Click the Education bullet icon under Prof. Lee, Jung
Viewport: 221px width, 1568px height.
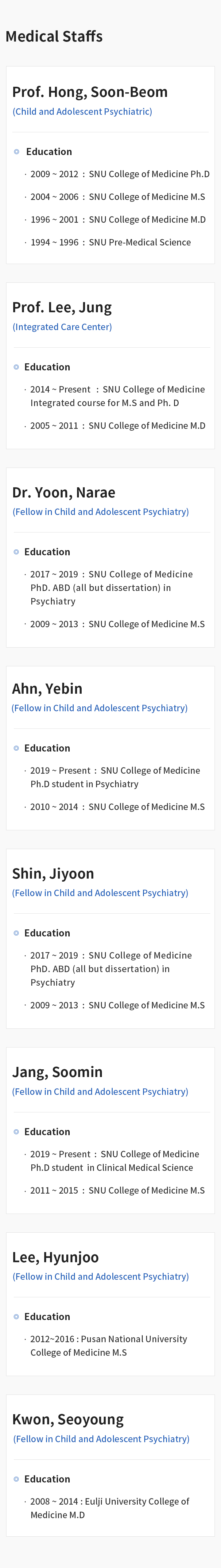(16, 367)
